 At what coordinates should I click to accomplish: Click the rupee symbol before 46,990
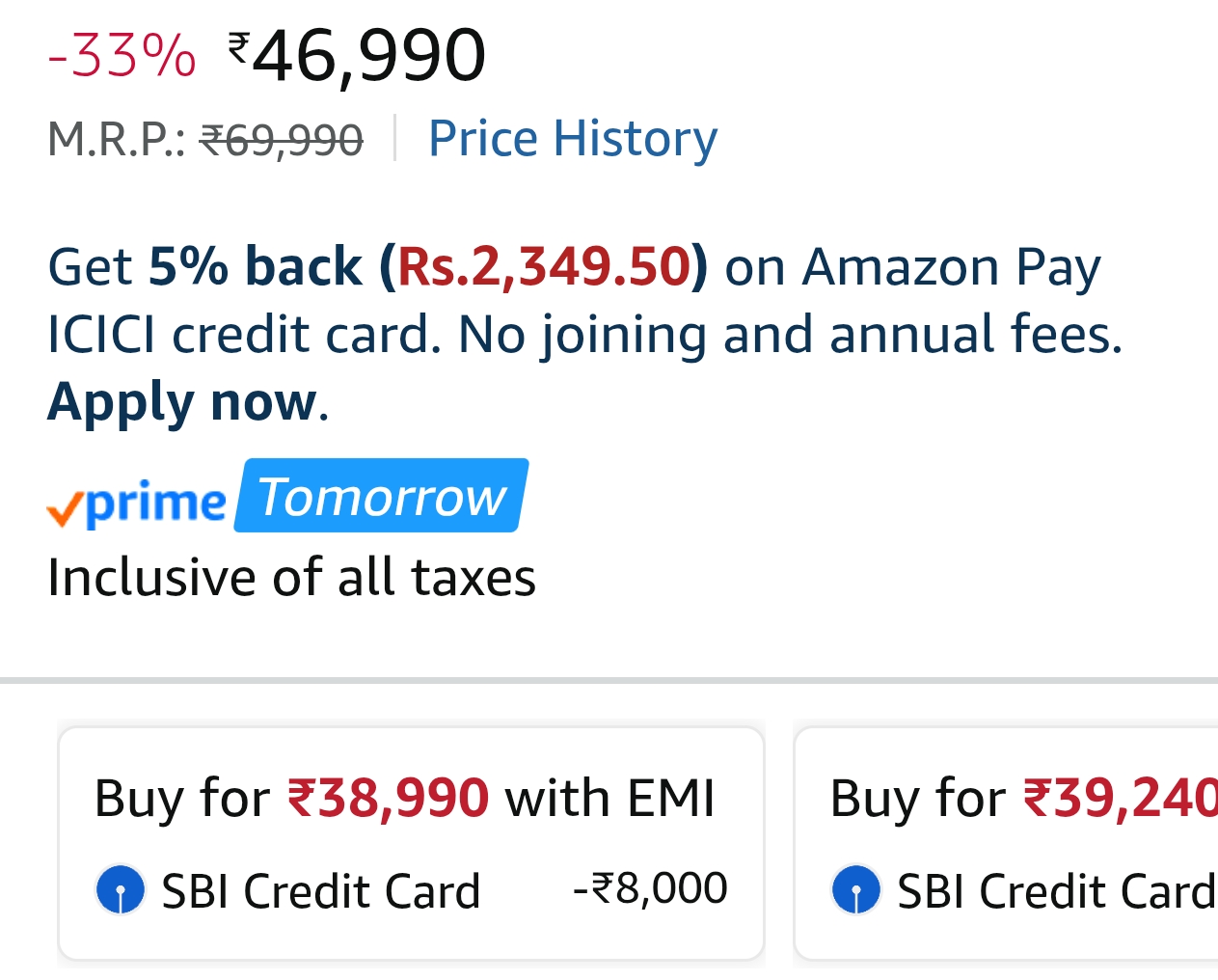[x=239, y=44]
